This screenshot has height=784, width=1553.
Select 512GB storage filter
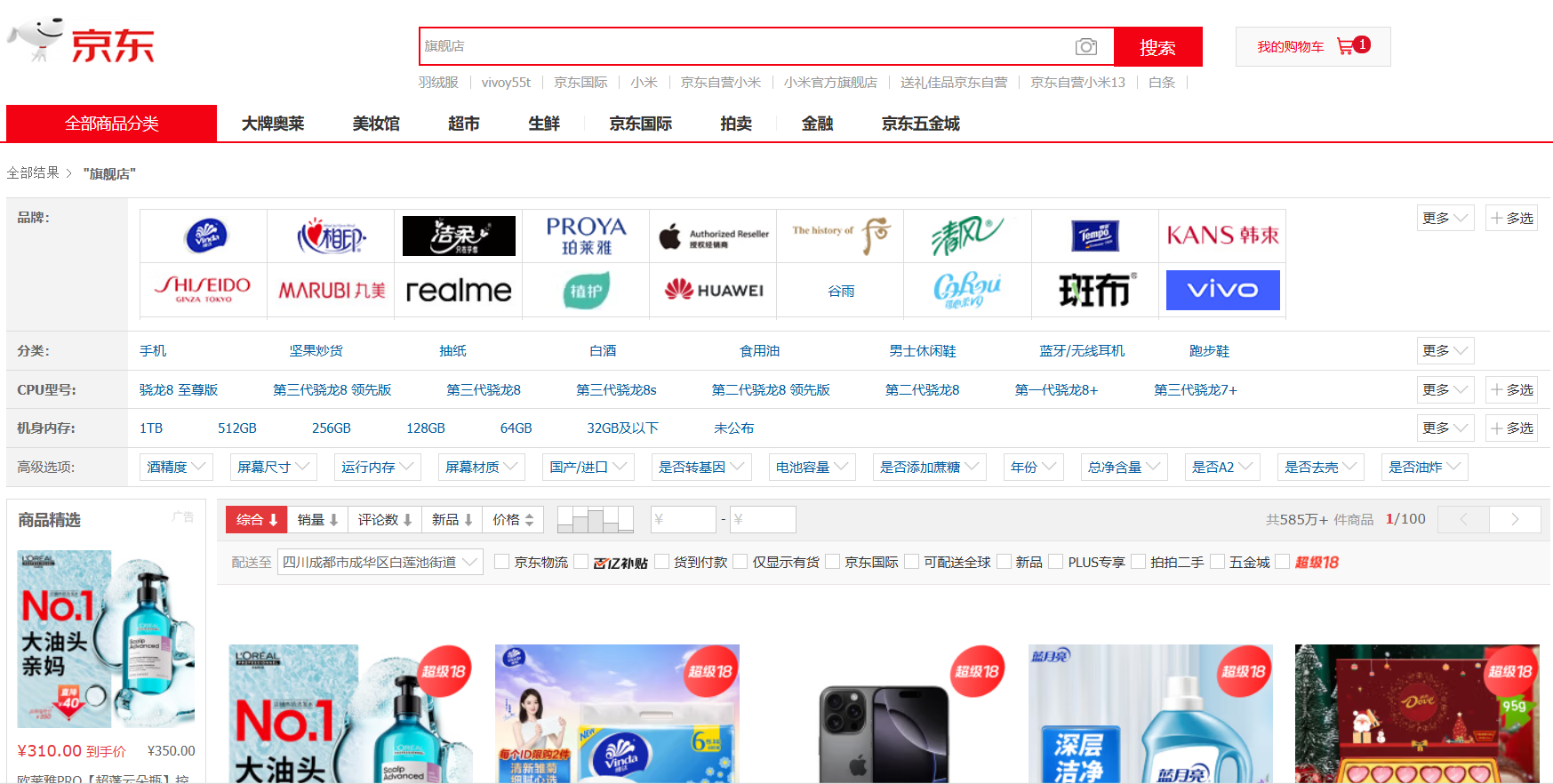237,428
